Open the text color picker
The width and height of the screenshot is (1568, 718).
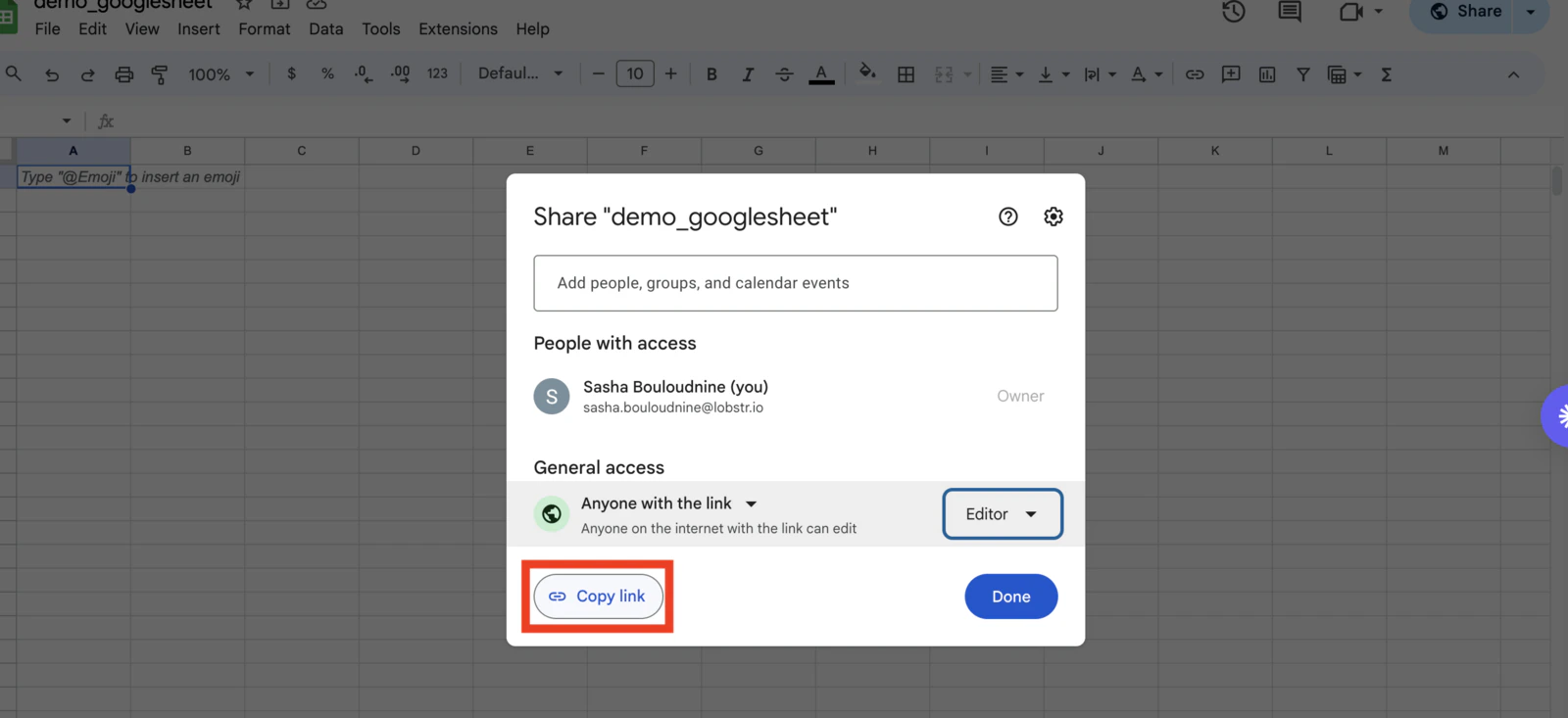(x=821, y=74)
